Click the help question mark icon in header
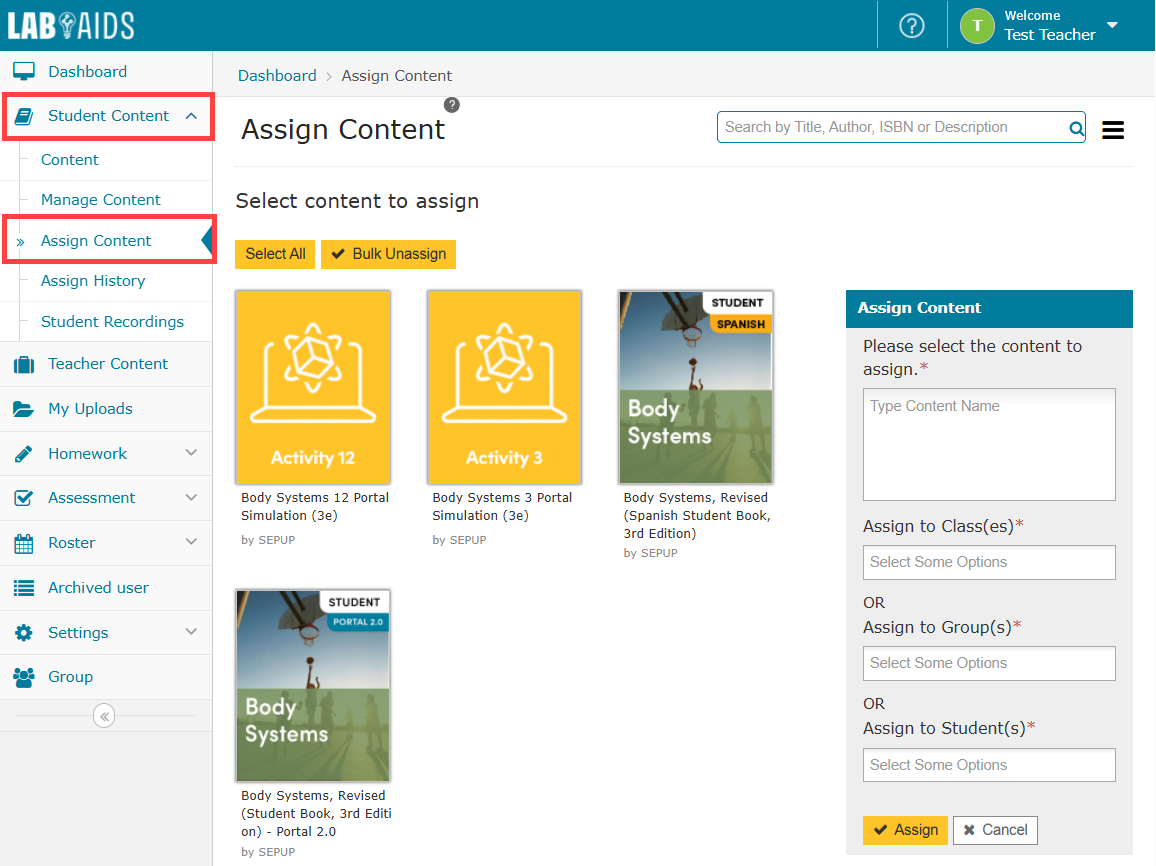 [911, 26]
